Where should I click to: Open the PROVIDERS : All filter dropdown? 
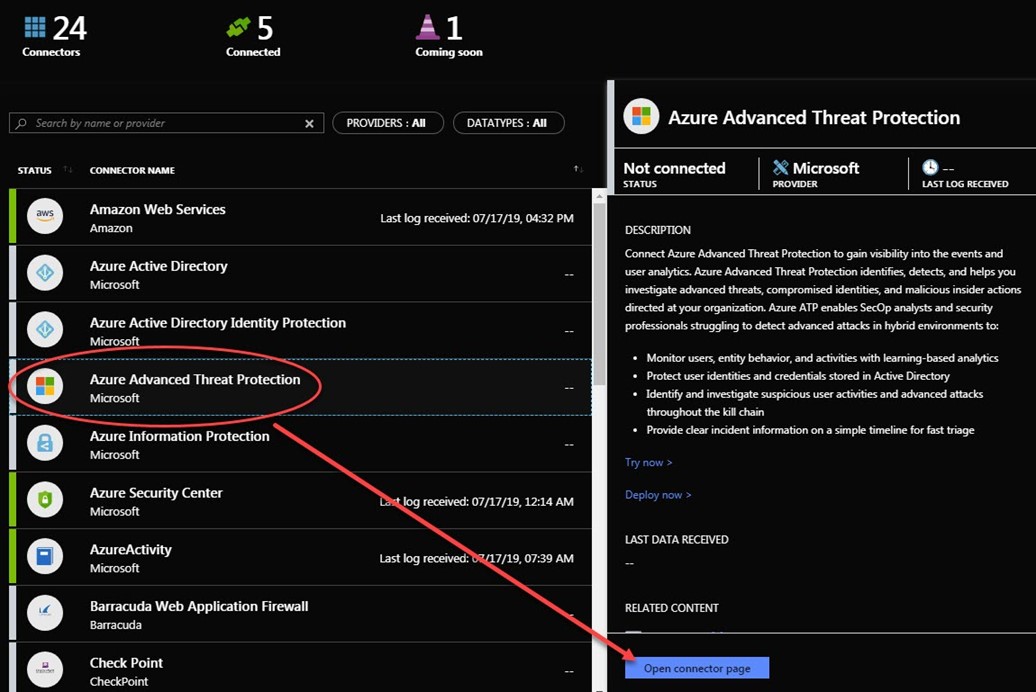pos(385,123)
